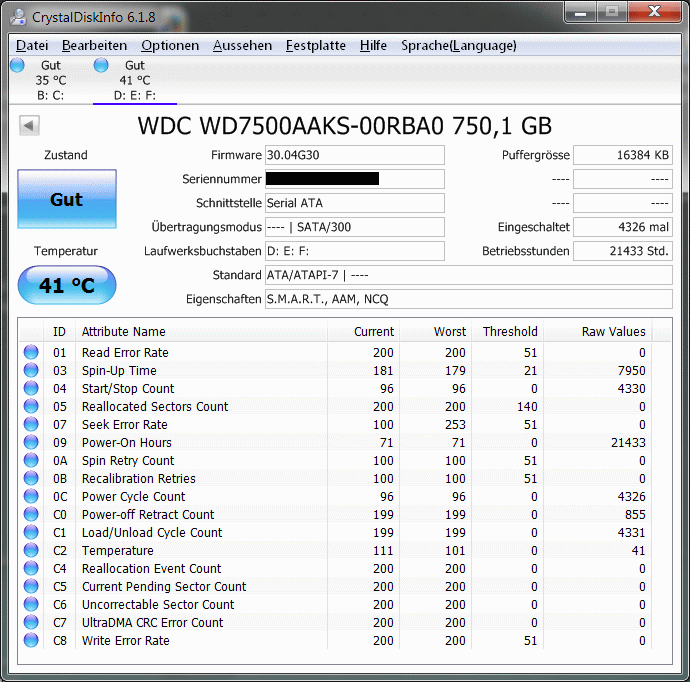Open the Datei menu
Image resolution: width=690 pixels, height=682 pixels.
32,45
